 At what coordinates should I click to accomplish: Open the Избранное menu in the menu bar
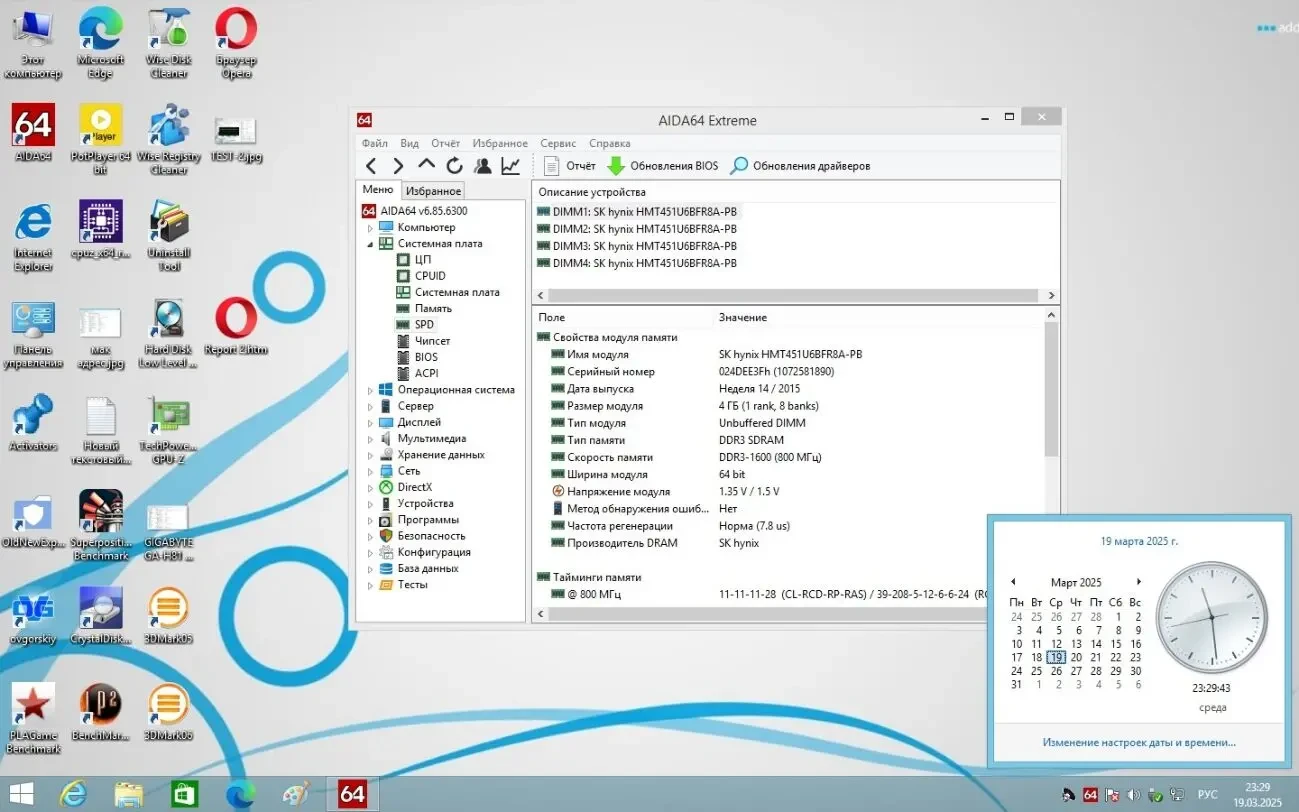coord(500,143)
